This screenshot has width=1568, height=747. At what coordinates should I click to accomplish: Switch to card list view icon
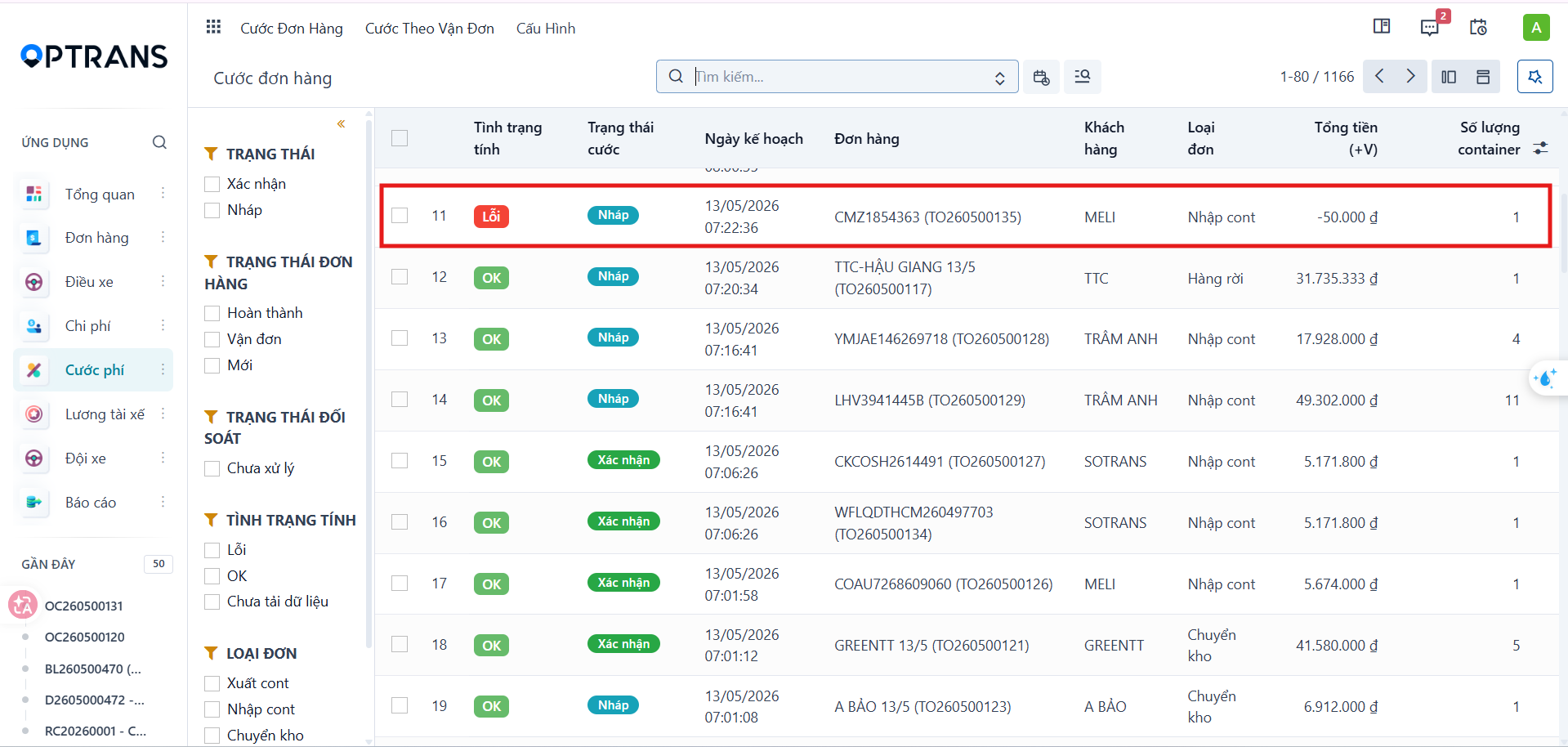(1483, 77)
